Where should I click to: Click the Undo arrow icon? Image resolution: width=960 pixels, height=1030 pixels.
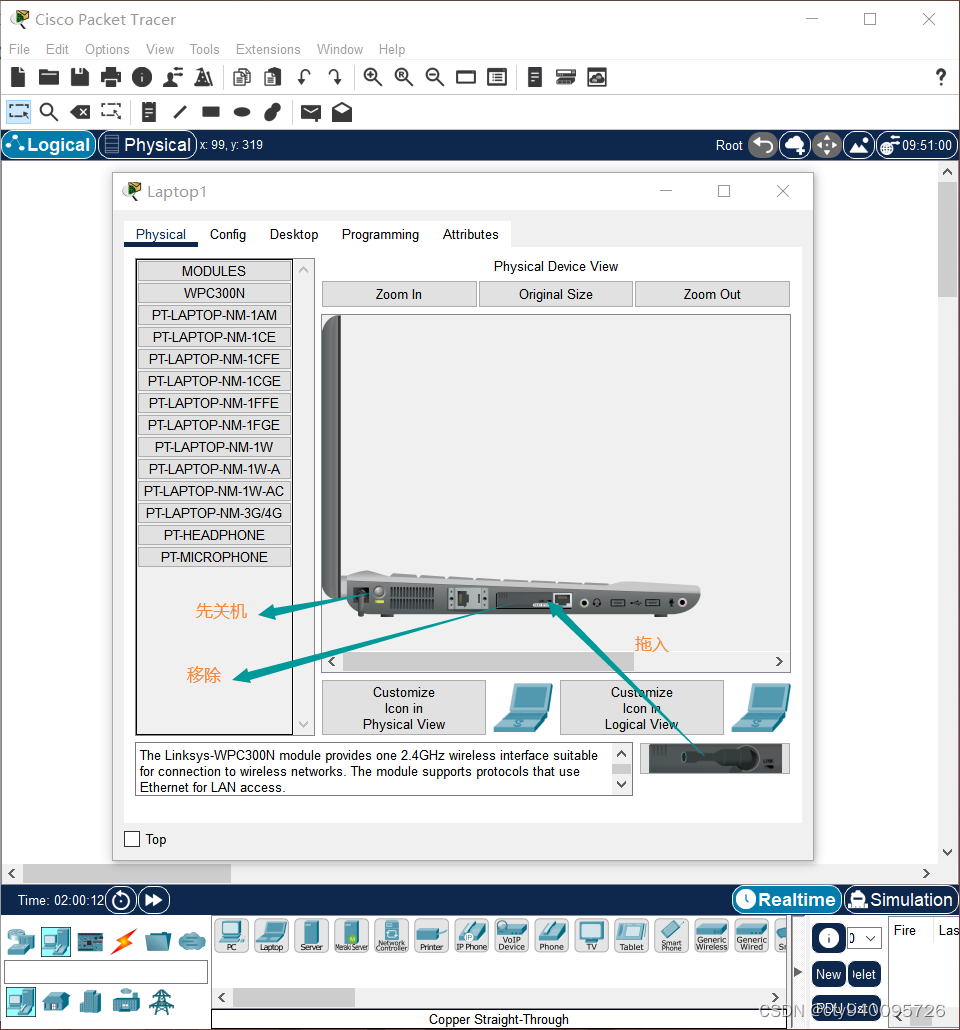pos(304,78)
